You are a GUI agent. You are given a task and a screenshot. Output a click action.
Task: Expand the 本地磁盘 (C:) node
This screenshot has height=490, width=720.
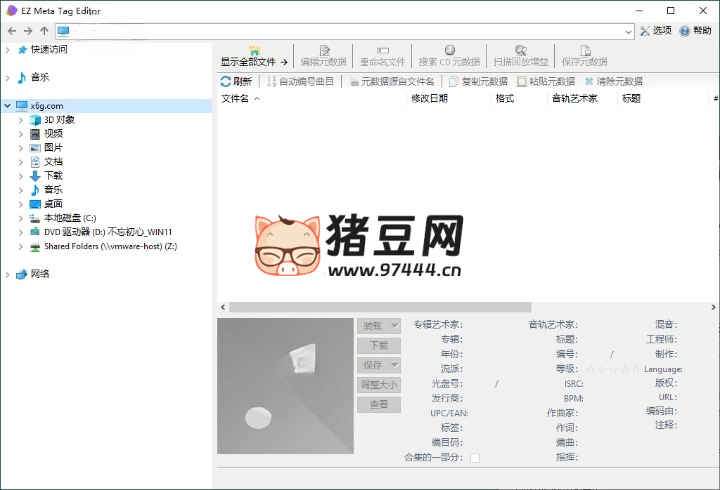[21, 218]
